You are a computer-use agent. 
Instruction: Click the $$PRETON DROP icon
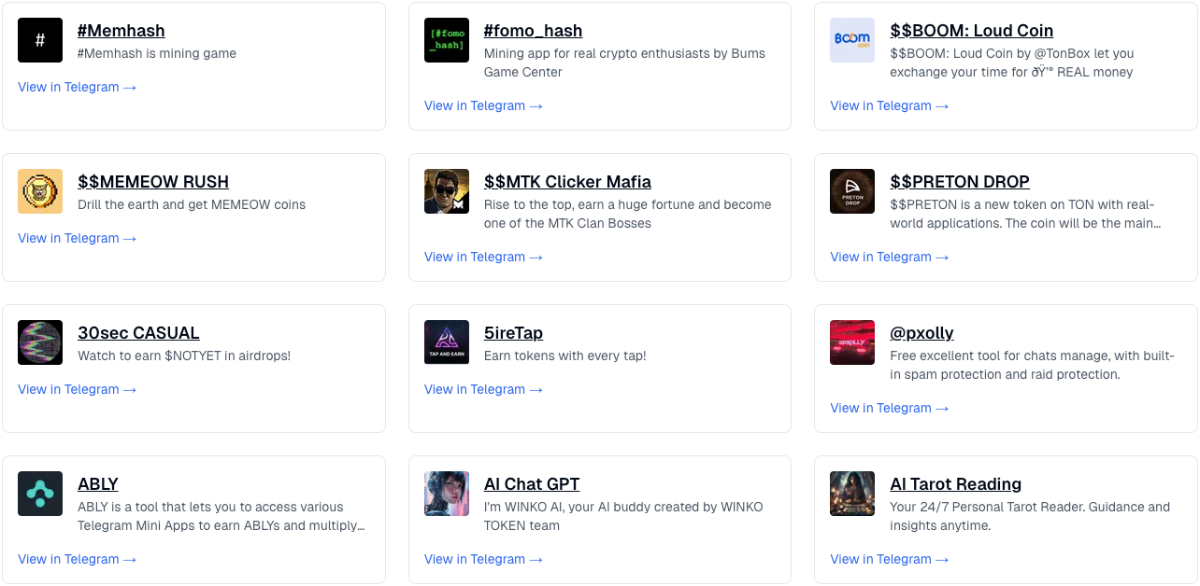tap(852, 191)
